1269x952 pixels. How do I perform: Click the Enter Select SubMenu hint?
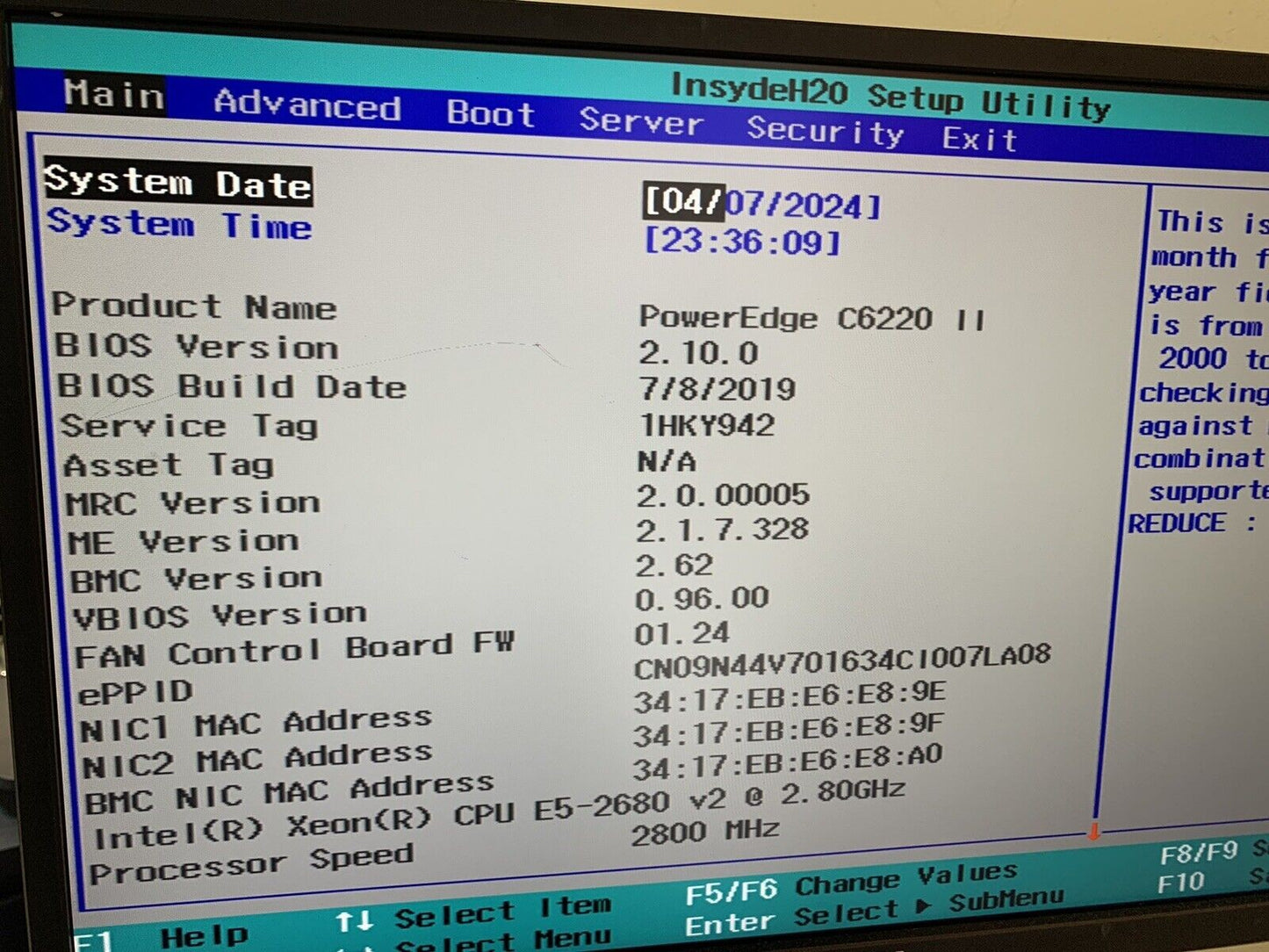[874, 912]
